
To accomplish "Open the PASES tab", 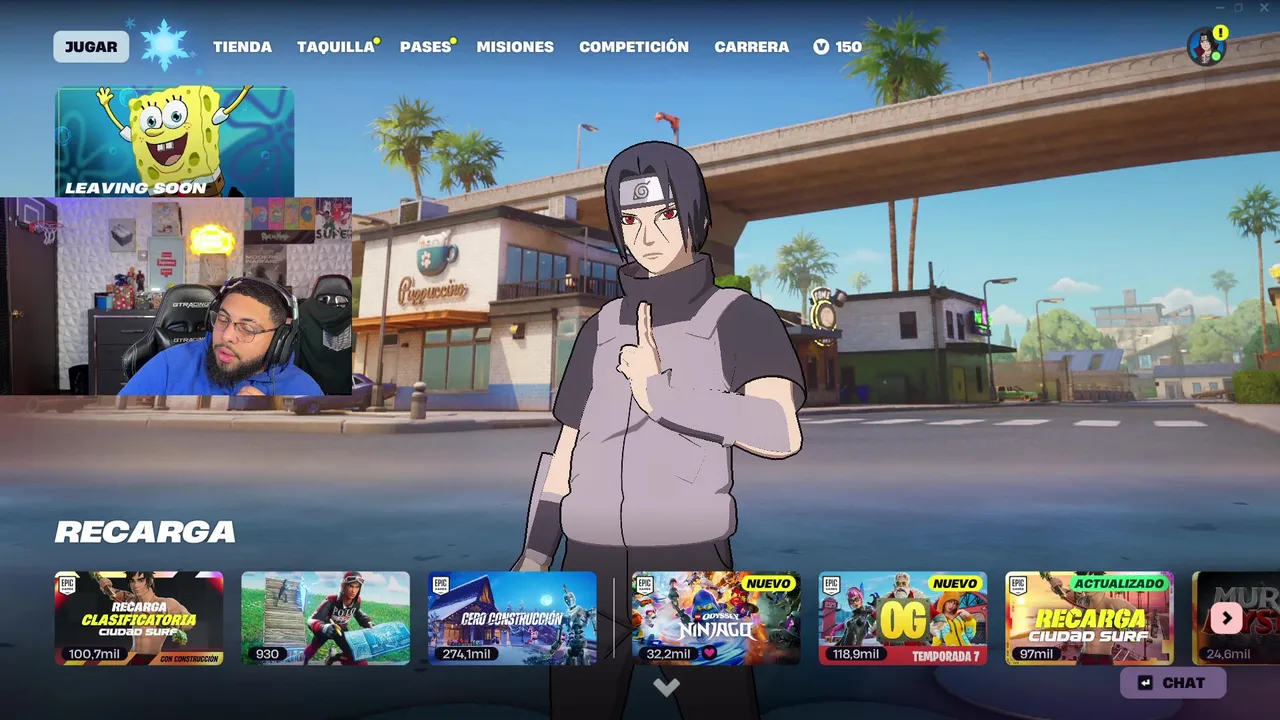I will pos(425,47).
